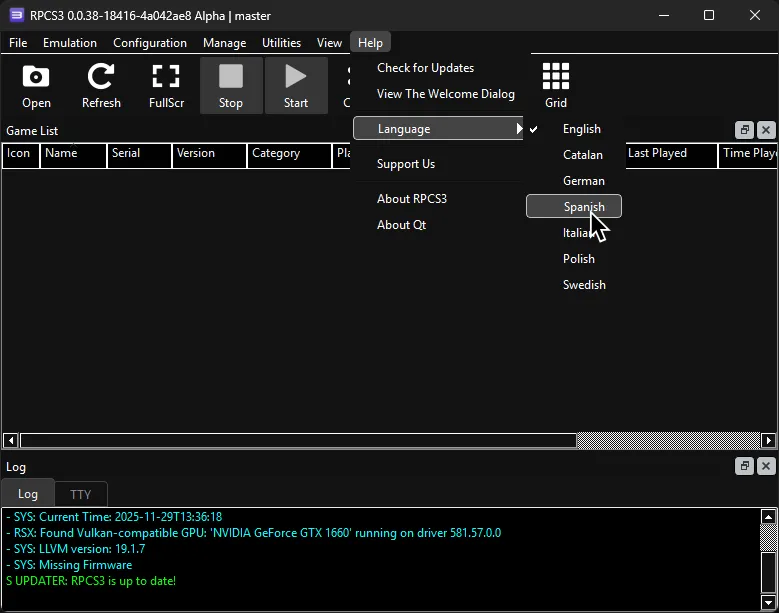The width and height of the screenshot is (779, 613).
Task: Click log scroll down arrow
Action: [768, 603]
